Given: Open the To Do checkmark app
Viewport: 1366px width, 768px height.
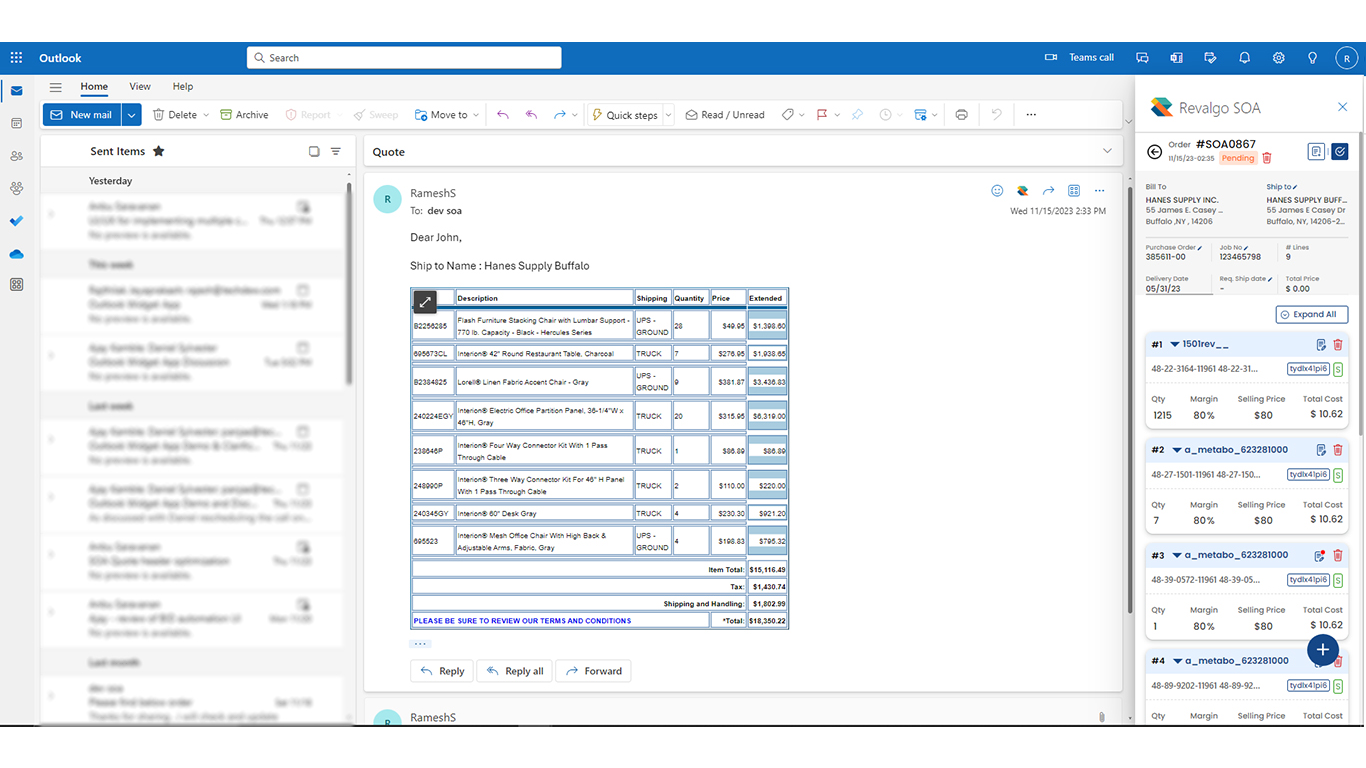Looking at the screenshot, I should tap(16, 221).
